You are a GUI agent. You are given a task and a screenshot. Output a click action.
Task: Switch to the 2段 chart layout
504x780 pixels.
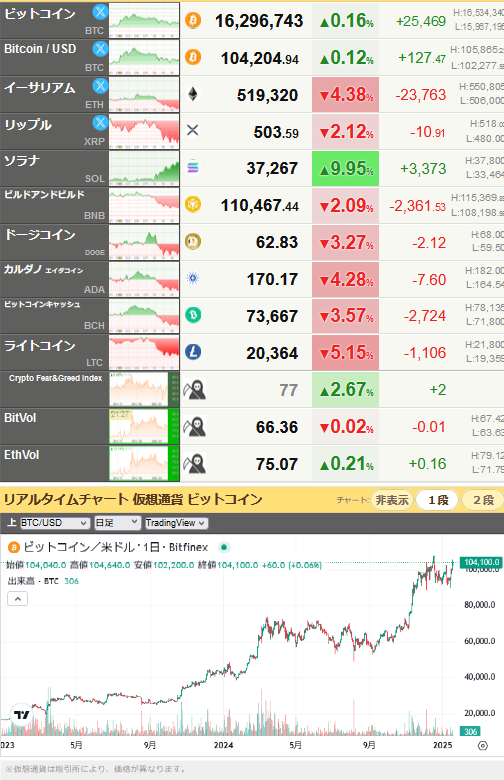[x=483, y=500]
